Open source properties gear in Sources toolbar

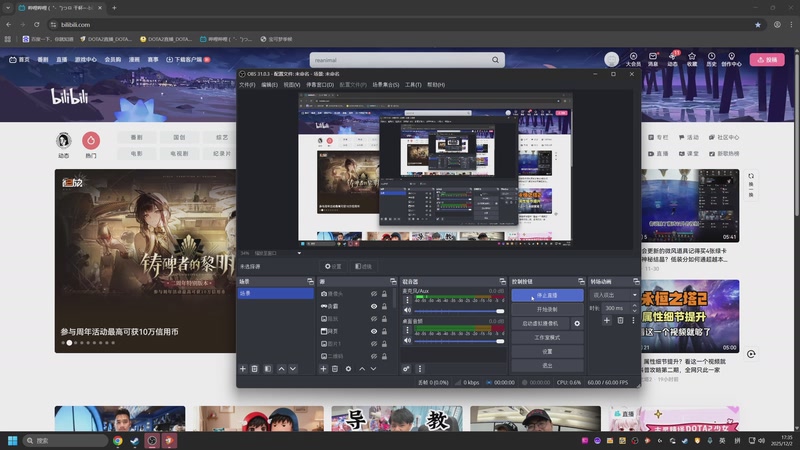pyautogui.click(x=348, y=369)
